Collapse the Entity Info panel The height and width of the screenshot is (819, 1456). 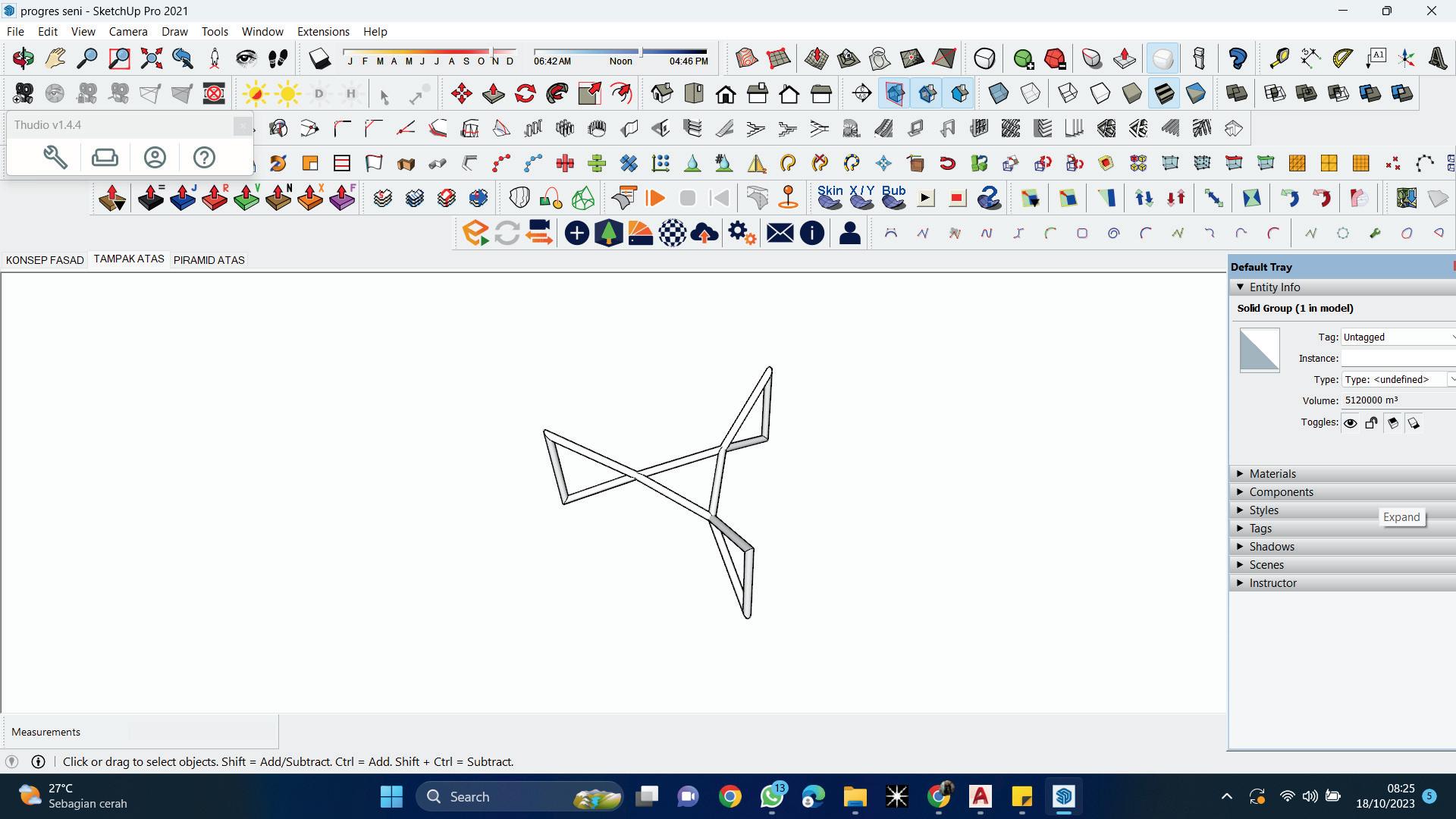click(1240, 287)
